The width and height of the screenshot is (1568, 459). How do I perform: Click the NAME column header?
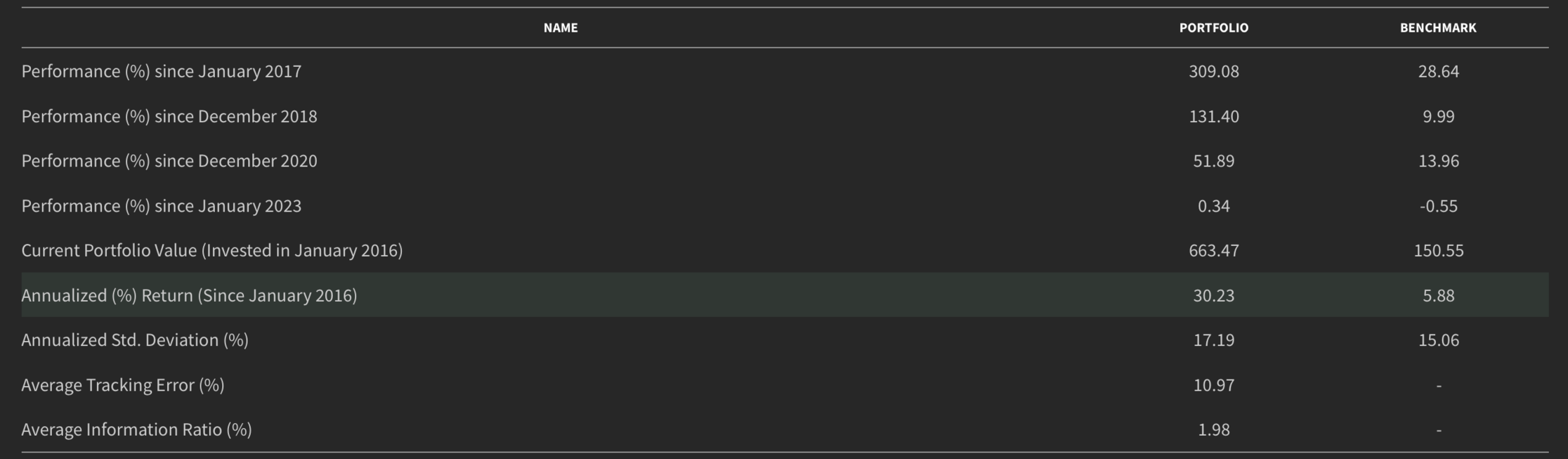[561, 28]
